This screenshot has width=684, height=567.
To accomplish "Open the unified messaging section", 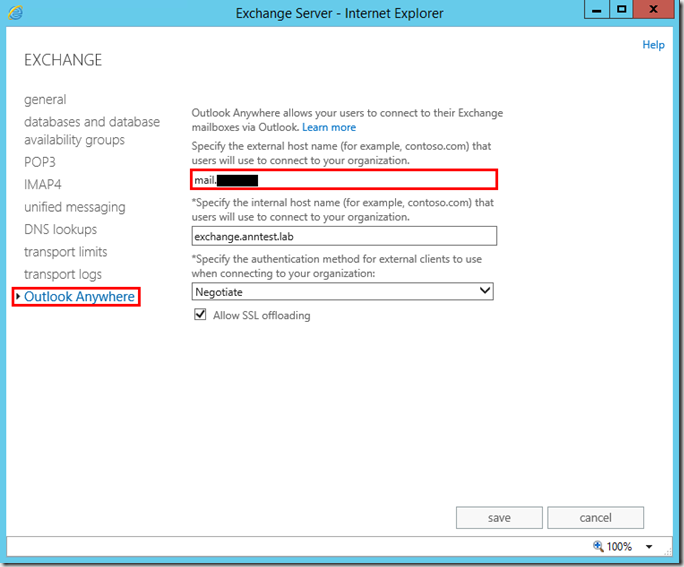I will click(75, 207).
